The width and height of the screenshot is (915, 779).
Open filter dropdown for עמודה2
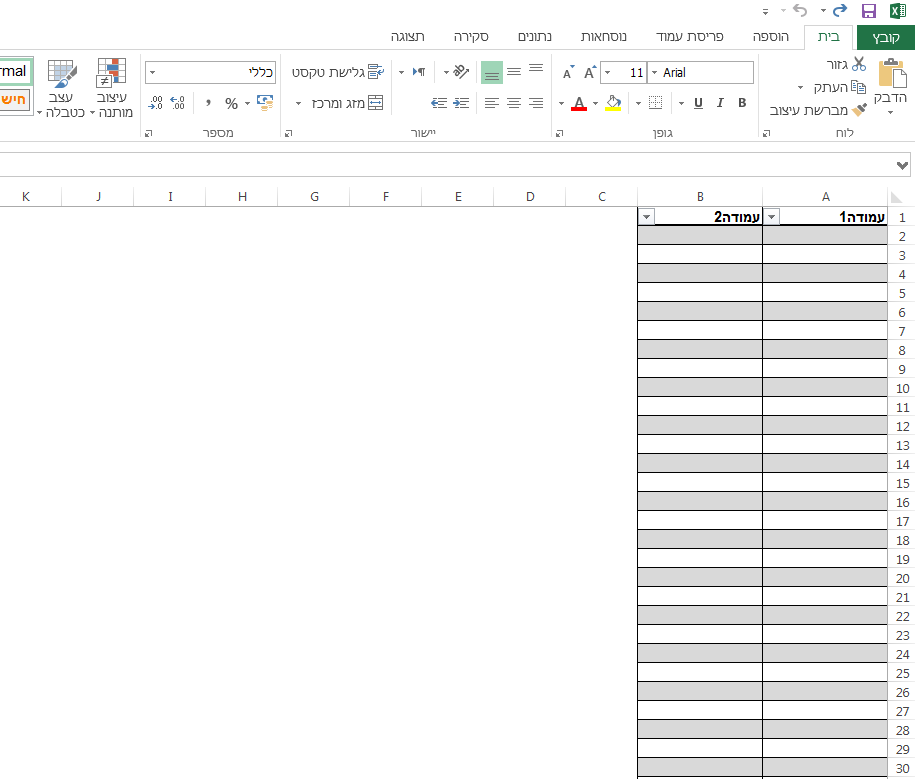point(647,217)
